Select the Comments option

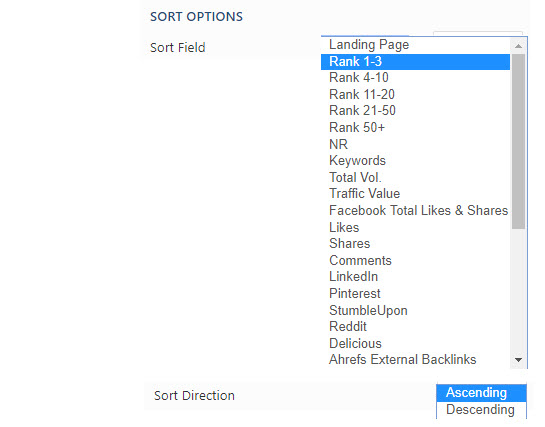415,261
